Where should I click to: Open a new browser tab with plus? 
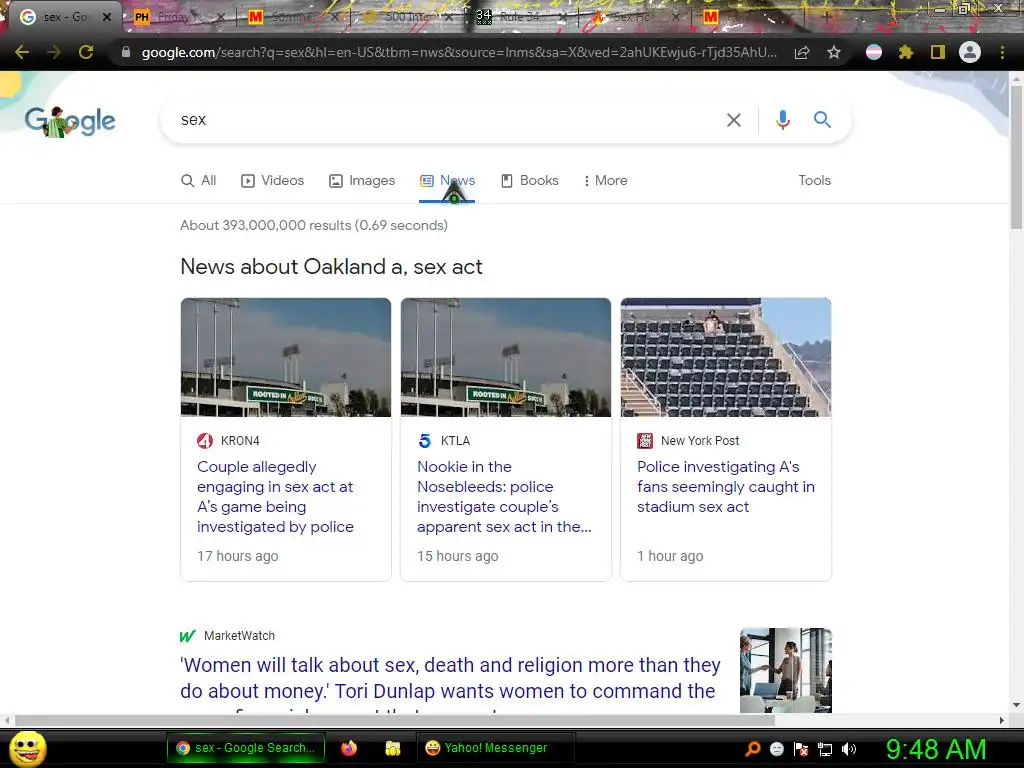click(827, 17)
